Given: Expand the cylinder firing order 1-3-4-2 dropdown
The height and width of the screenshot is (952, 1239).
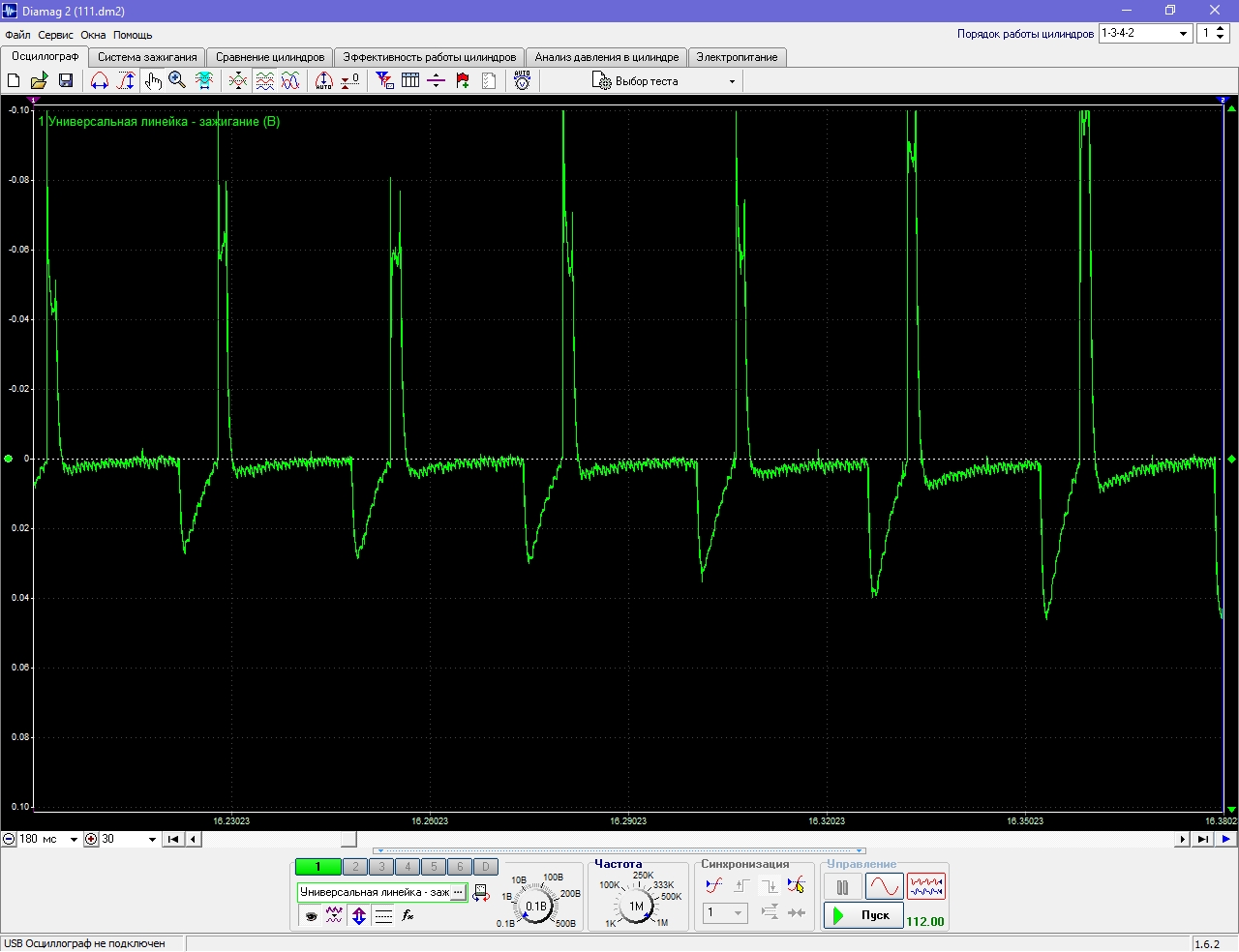Looking at the screenshot, I should point(1183,33).
